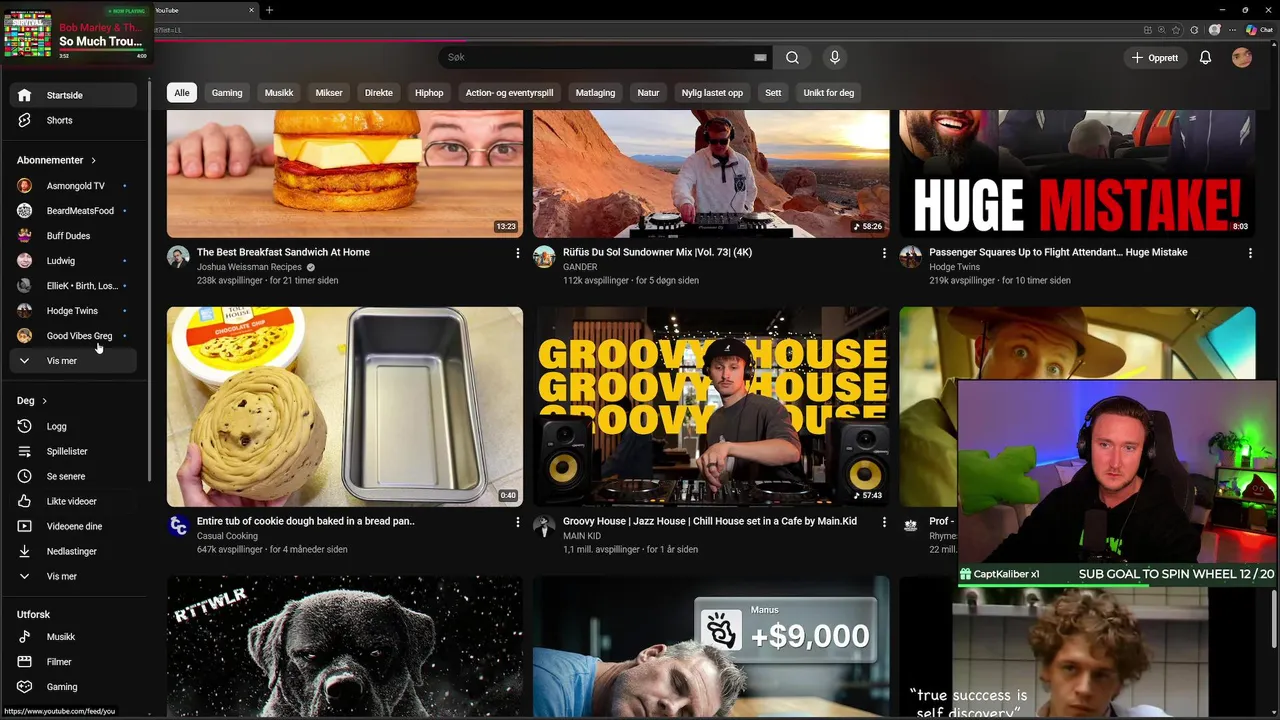
Task: Select the Direkte filter chip
Action: coord(379,93)
